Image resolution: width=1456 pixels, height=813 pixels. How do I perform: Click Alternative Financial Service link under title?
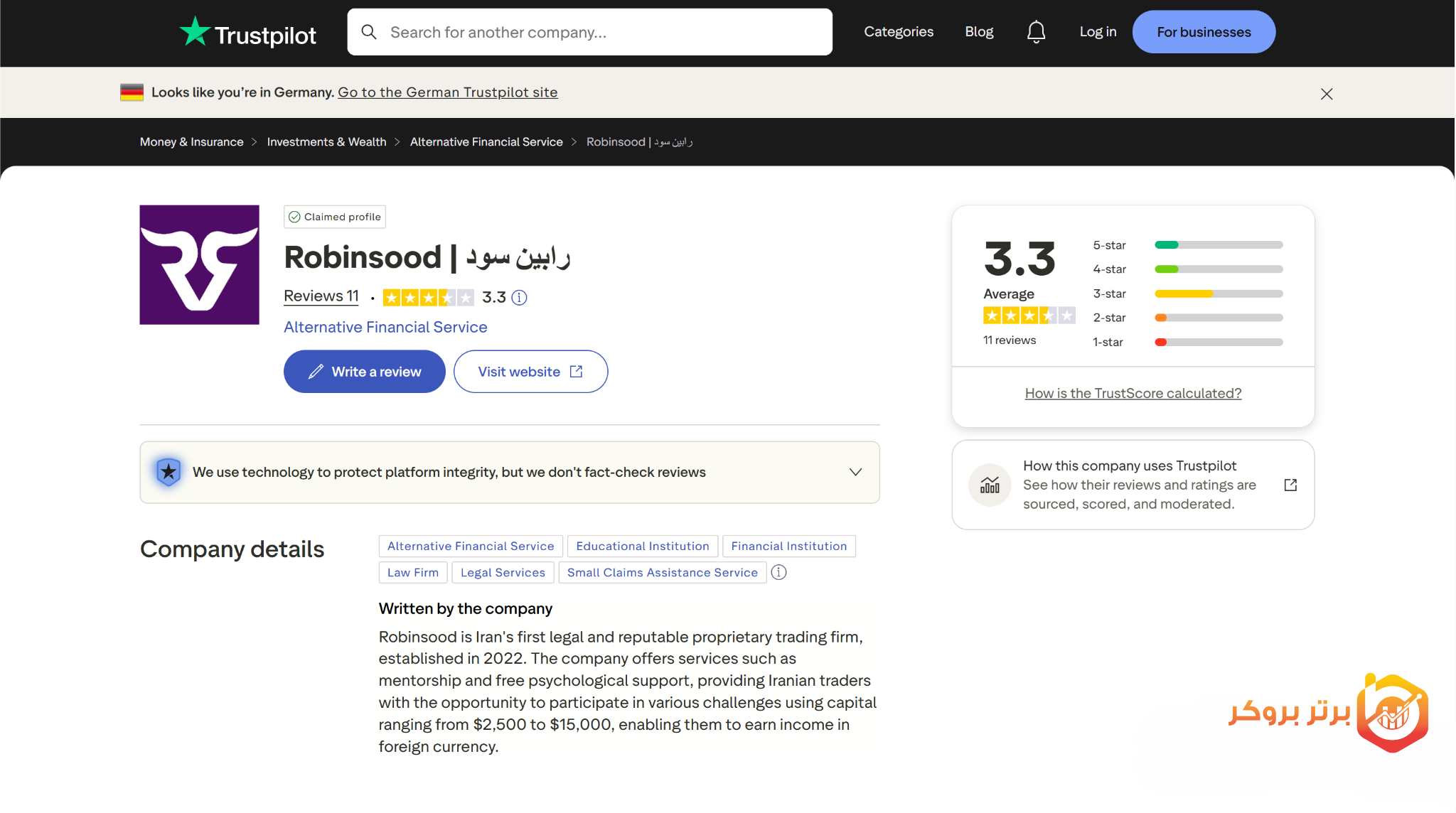point(385,328)
